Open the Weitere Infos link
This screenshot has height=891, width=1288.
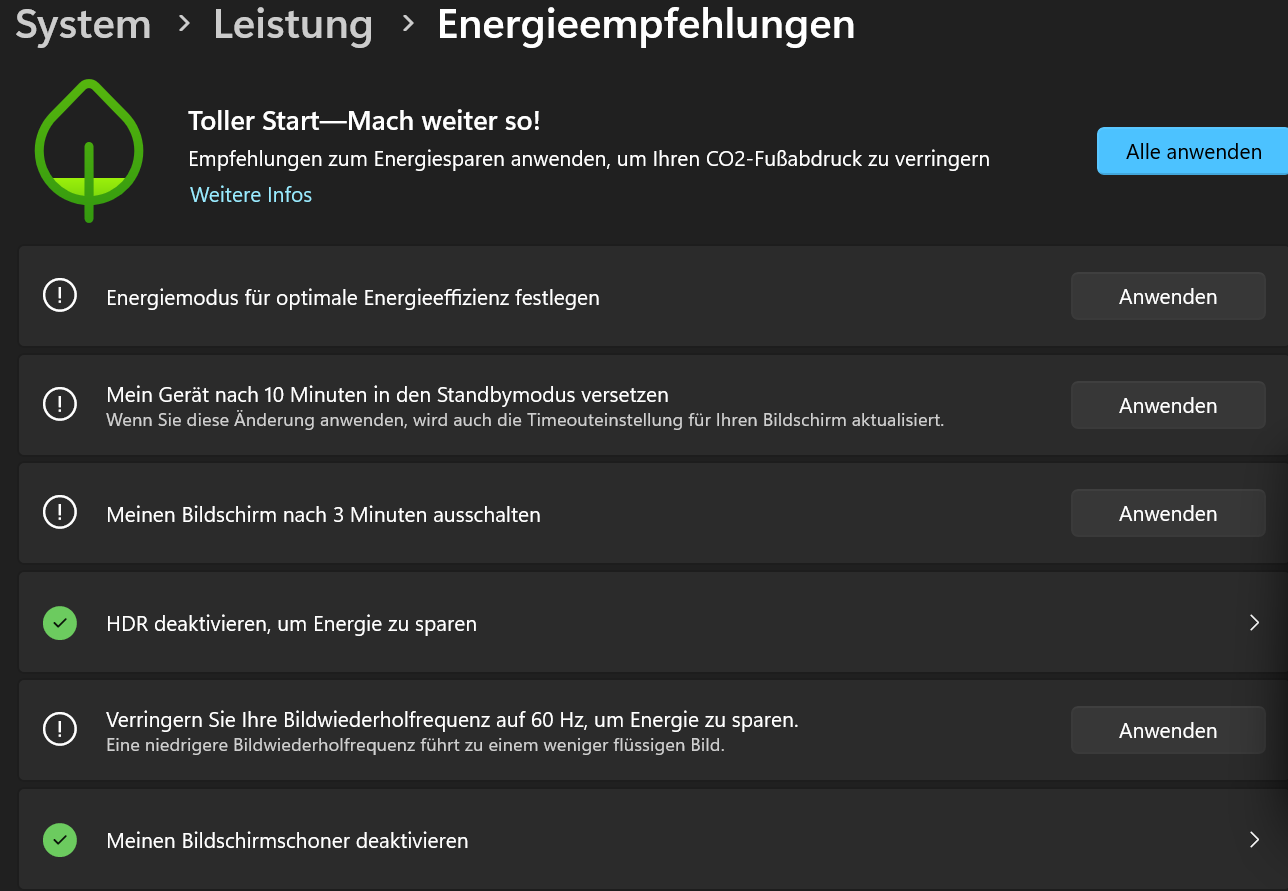(251, 195)
